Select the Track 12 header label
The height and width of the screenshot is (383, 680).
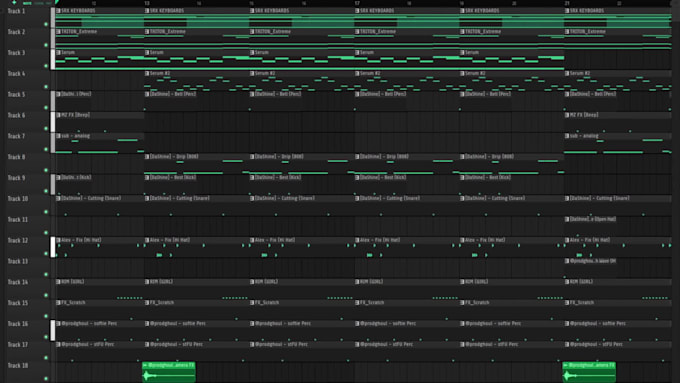(17, 240)
